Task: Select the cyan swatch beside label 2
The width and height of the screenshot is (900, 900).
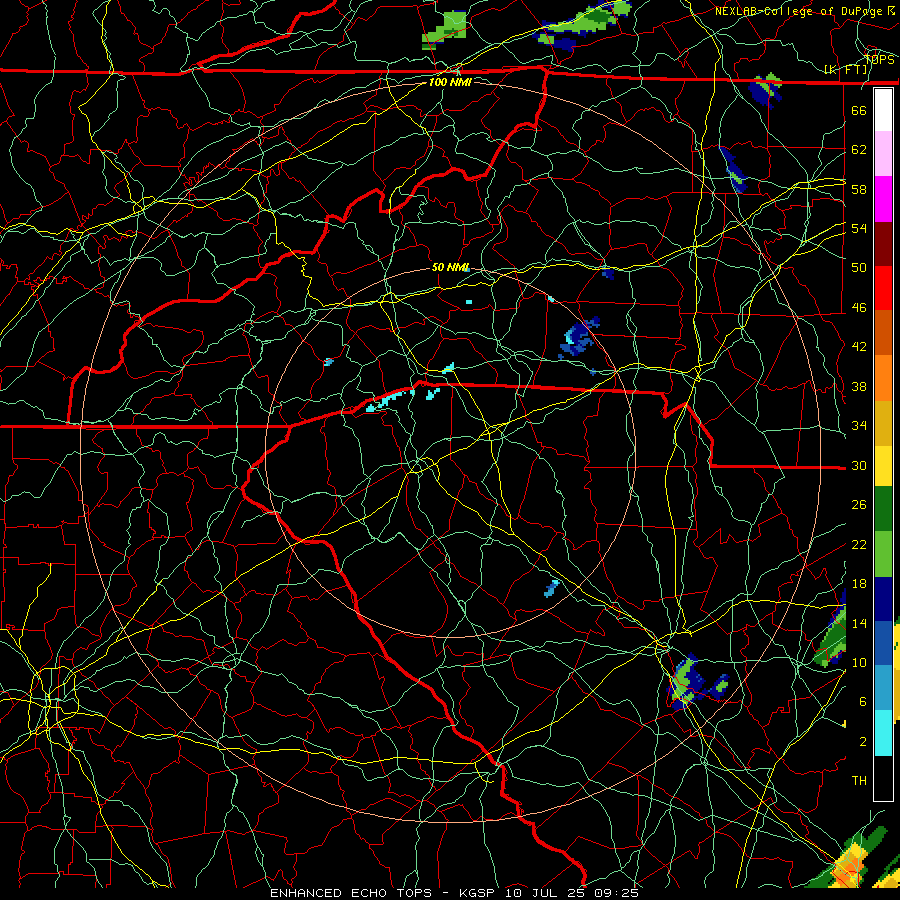Action: [883, 732]
